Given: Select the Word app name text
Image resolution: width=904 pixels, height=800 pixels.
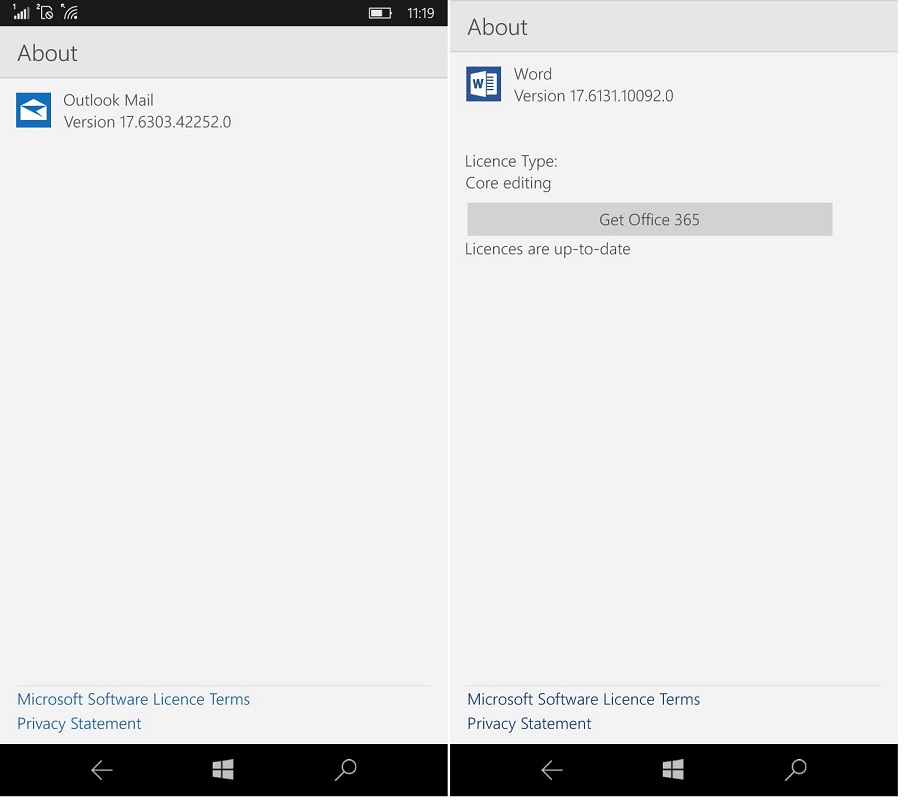Looking at the screenshot, I should (533, 74).
